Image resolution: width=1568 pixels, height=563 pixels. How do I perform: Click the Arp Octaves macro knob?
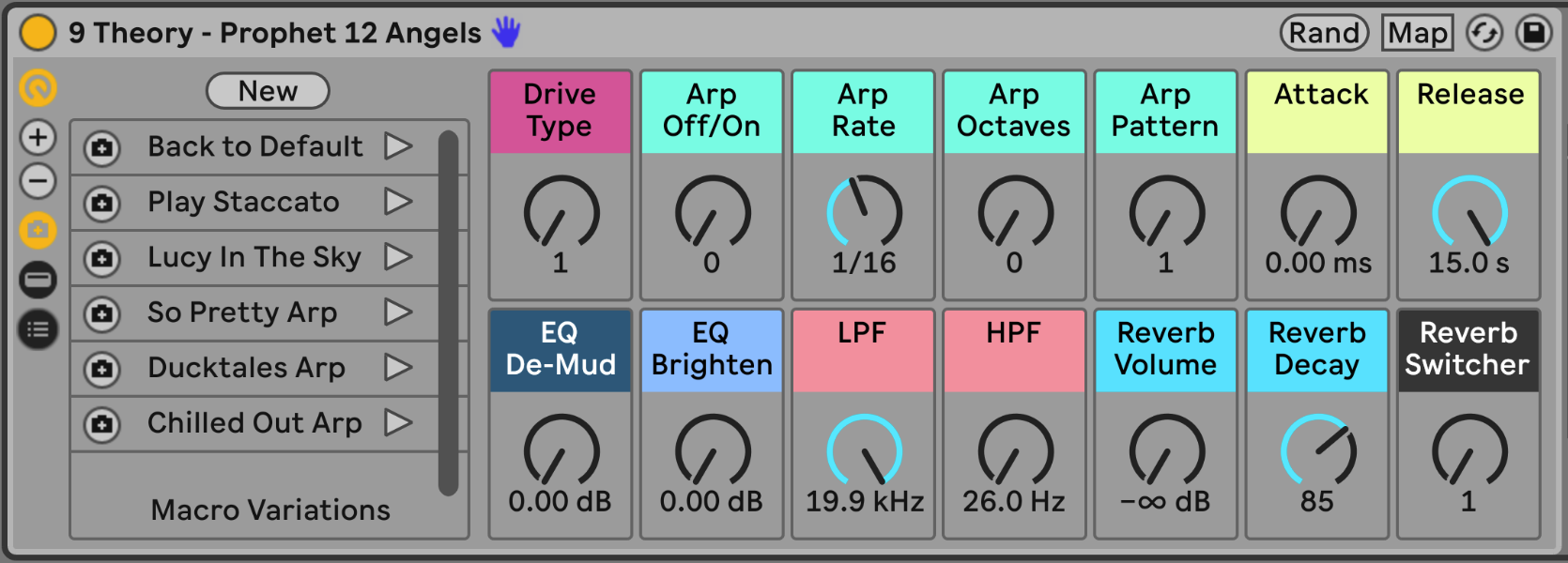coord(1015,212)
